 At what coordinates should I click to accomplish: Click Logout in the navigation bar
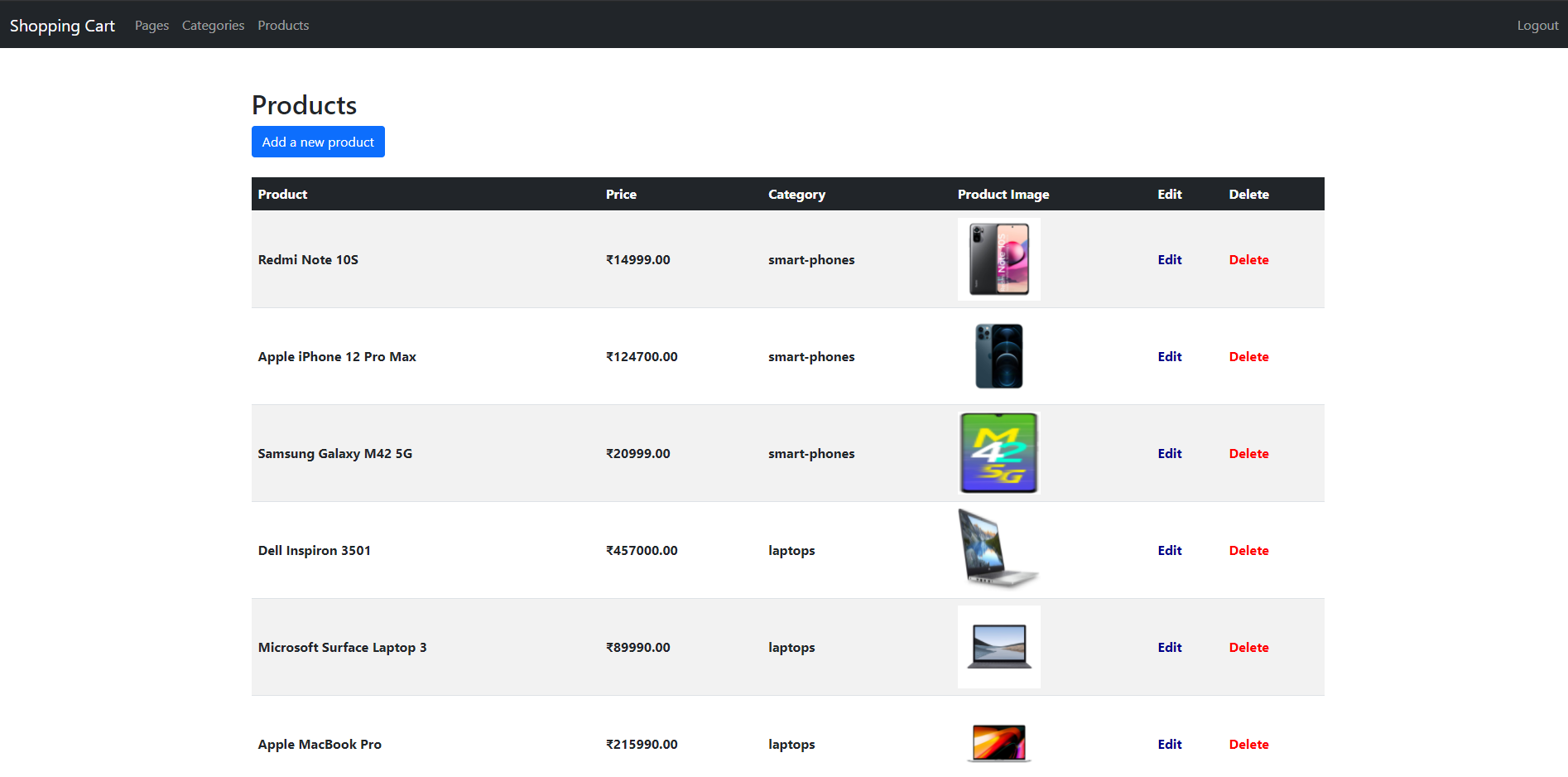(x=1537, y=25)
